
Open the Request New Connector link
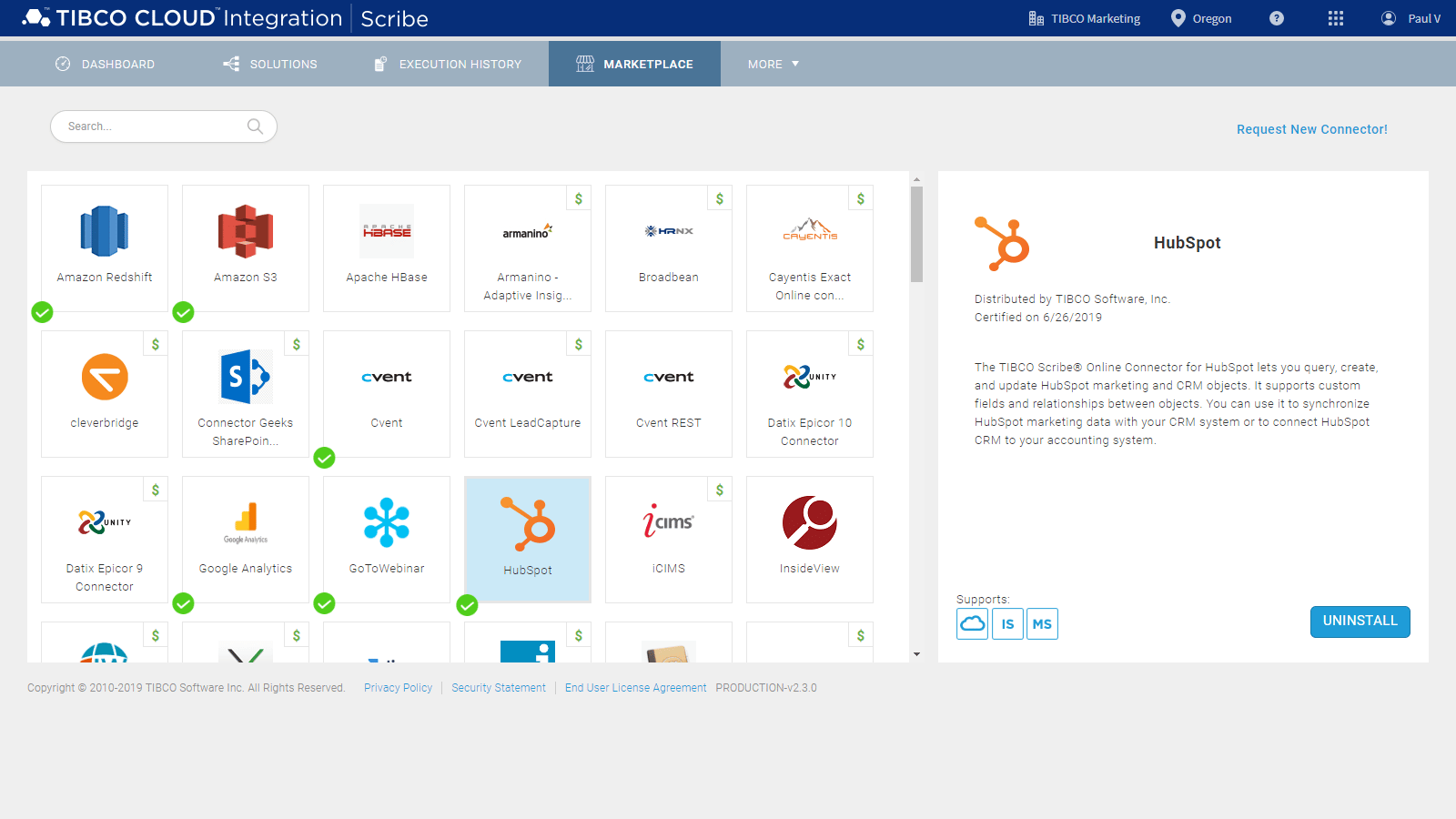[1312, 129]
